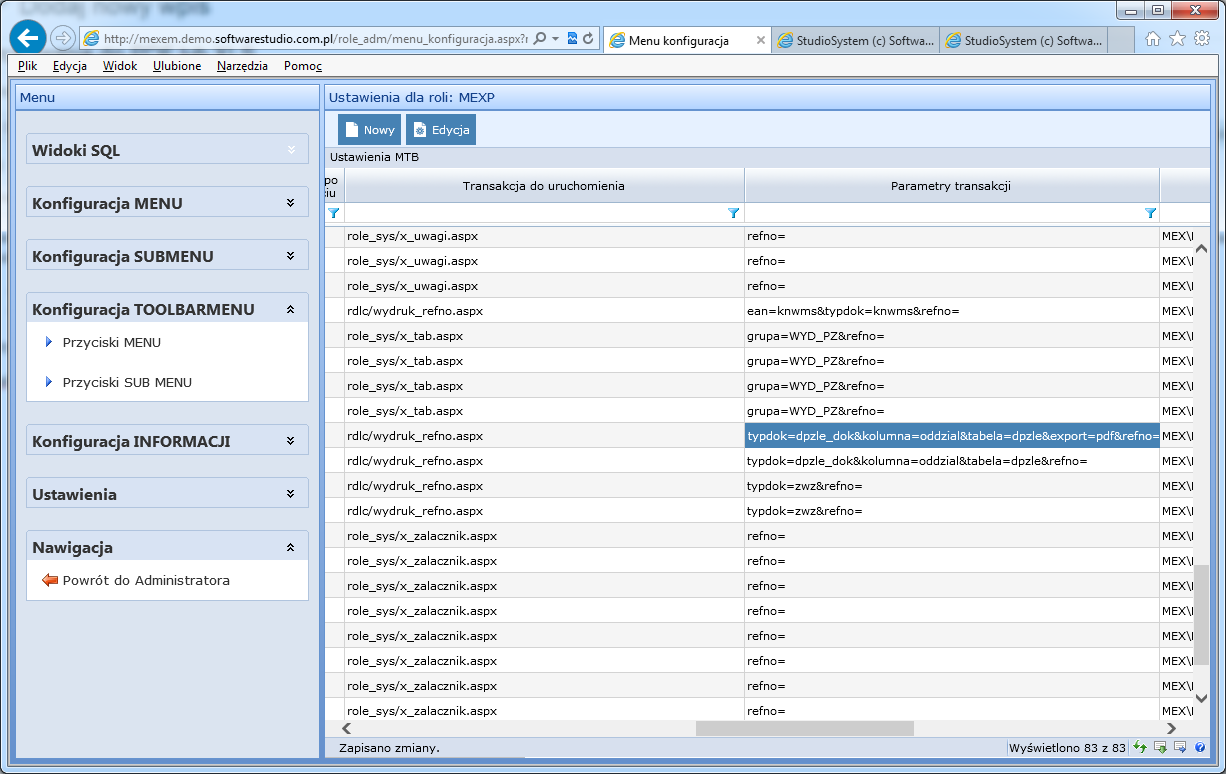Screen dimensions: 1226x774
Task: Select highlighted cell with export=pdf parameters
Action: [x=952, y=436]
